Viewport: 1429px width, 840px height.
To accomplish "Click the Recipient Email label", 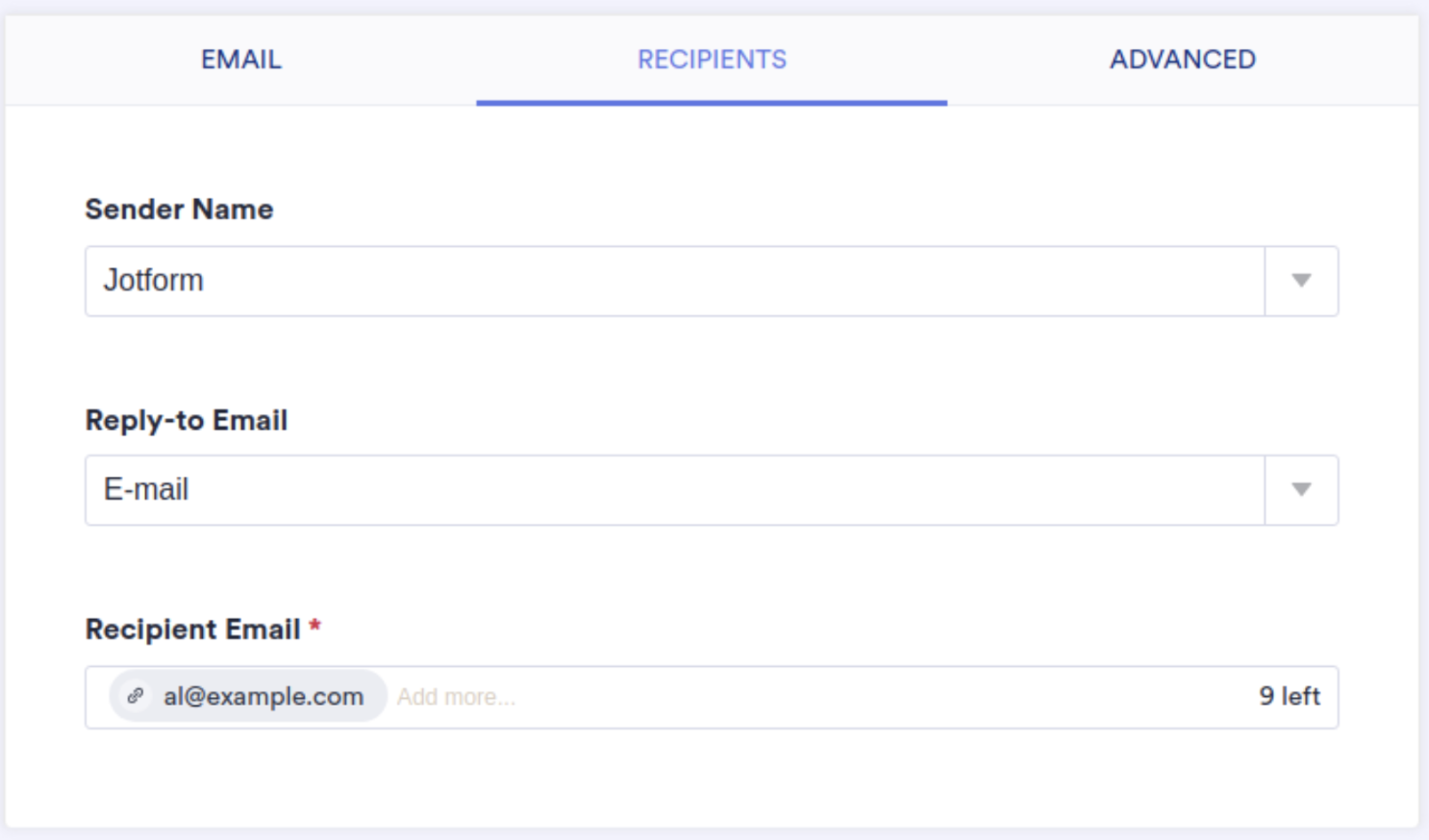I will pos(192,630).
